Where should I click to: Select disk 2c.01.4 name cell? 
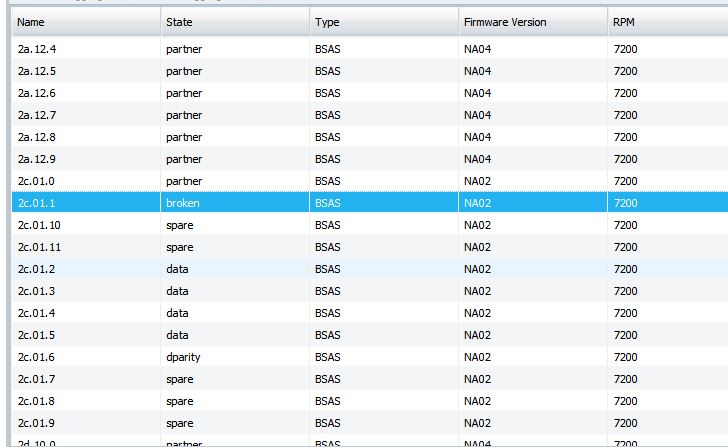86,313
